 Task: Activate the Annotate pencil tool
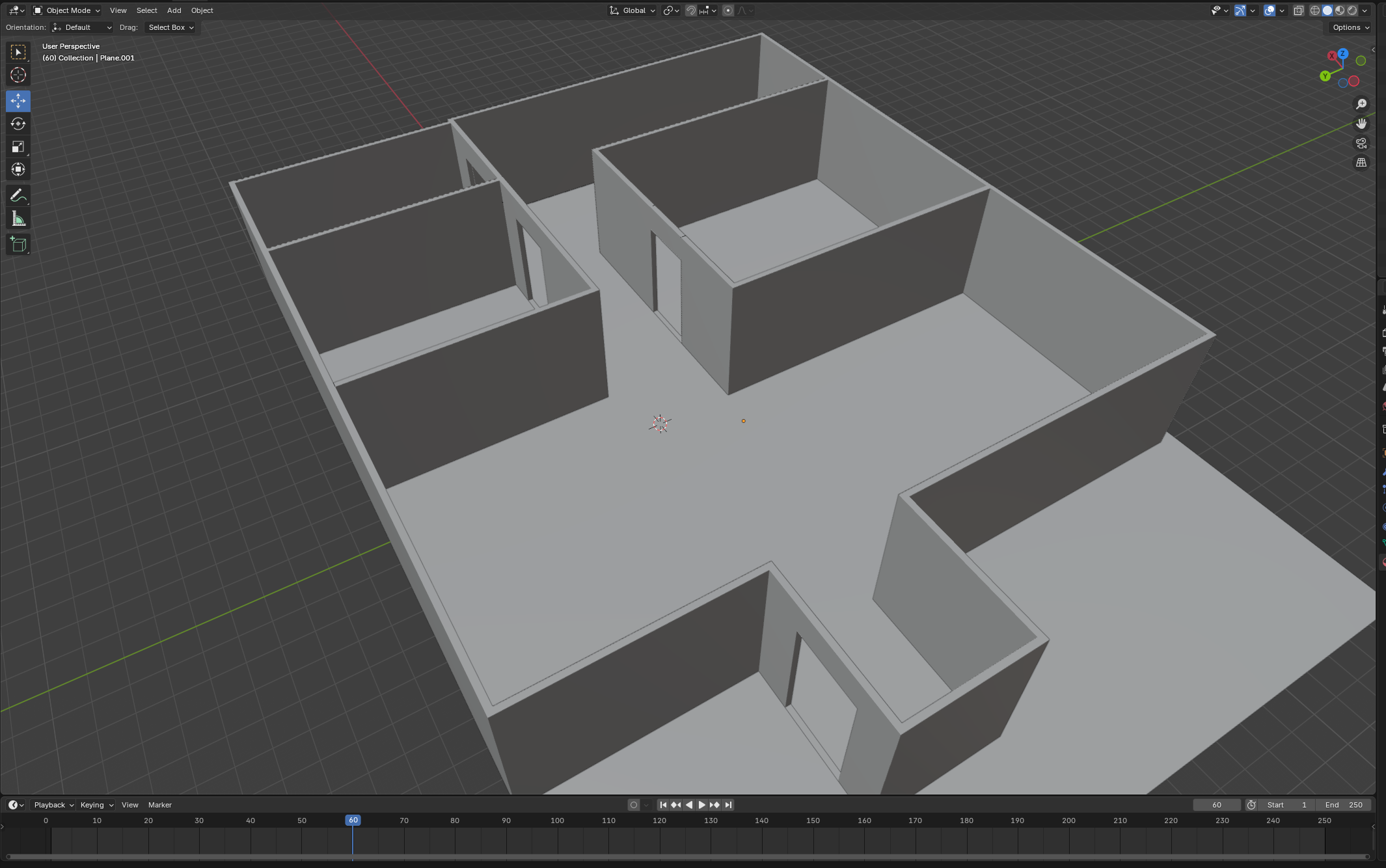[x=18, y=196]
